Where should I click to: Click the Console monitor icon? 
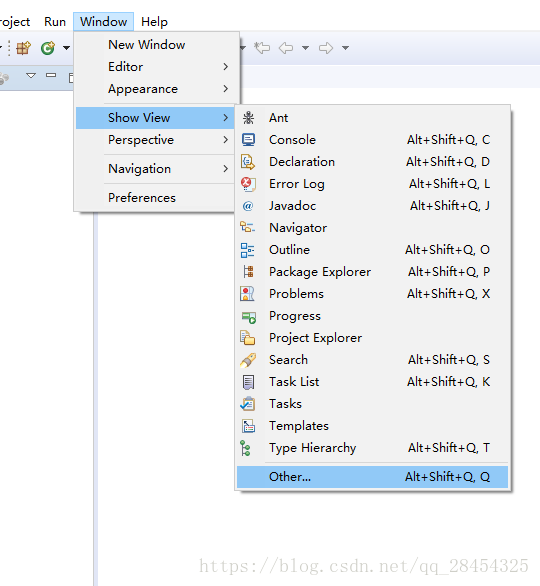pos(249,140)
